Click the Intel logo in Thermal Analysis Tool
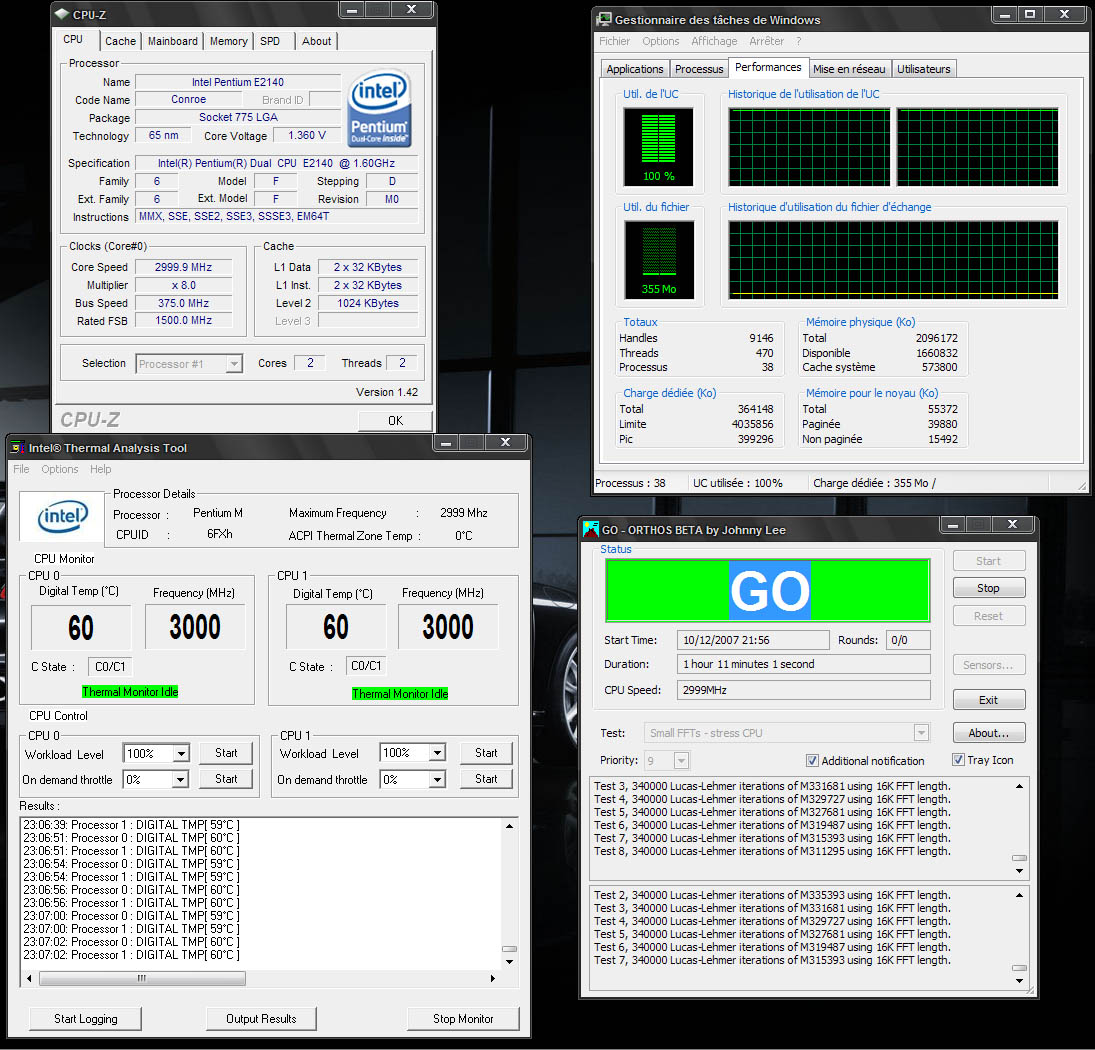Image resolution: width=1095 pixels, height=1050 pixels. [x=60, y=517]
